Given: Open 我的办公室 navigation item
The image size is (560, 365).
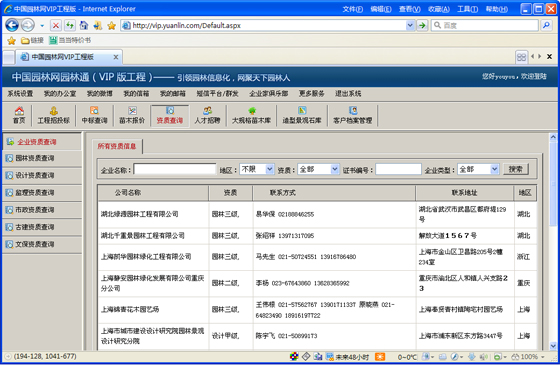Looking at the screenshot, I should tap(60, 94).
